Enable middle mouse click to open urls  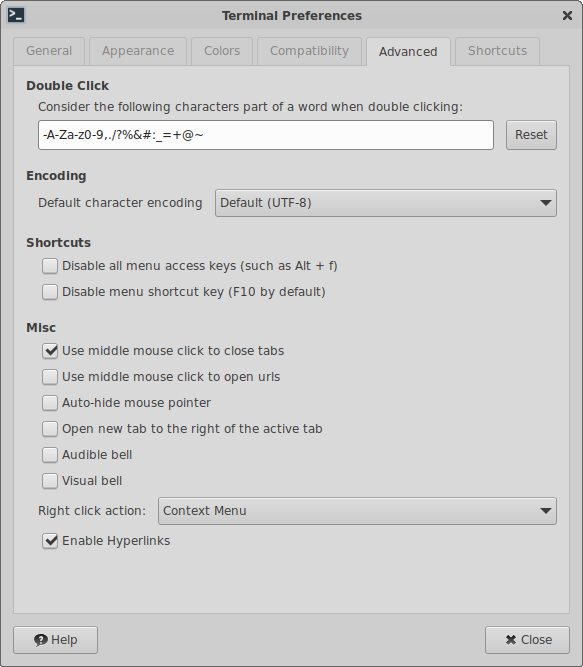coord(50,377)
